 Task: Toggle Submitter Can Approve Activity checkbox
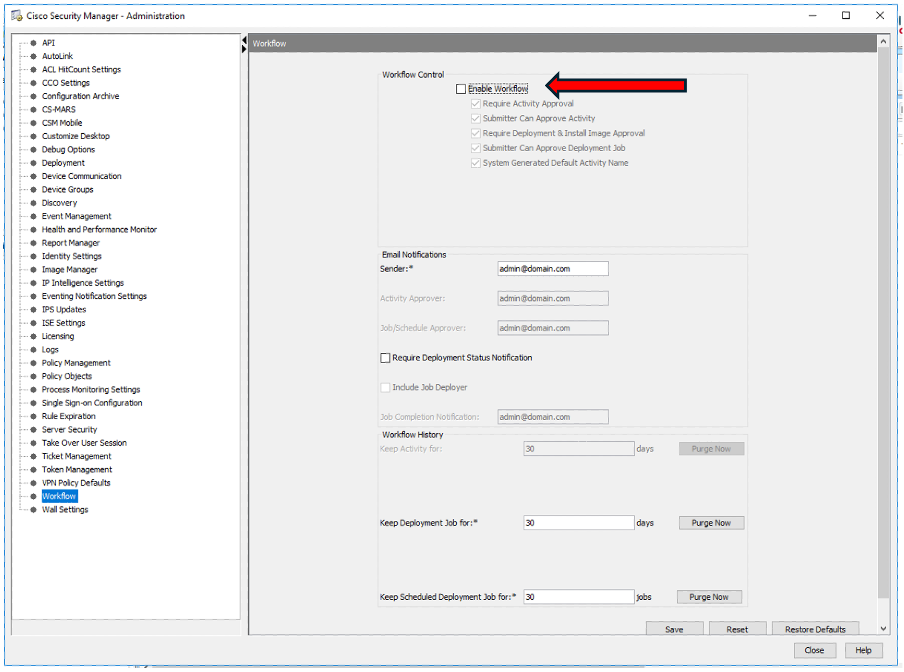click(476, 118)
